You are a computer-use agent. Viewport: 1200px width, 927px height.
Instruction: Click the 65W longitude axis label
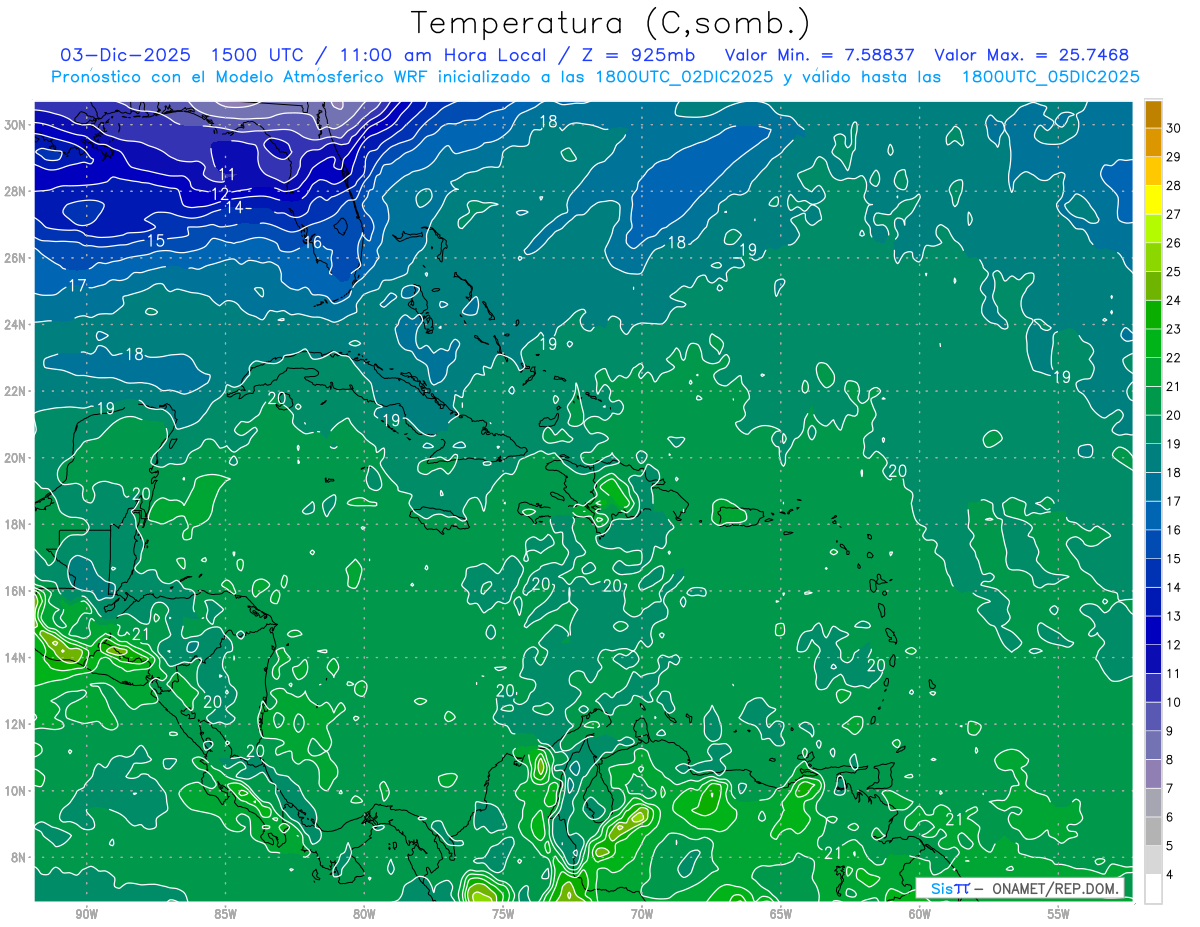coord(781,914)
